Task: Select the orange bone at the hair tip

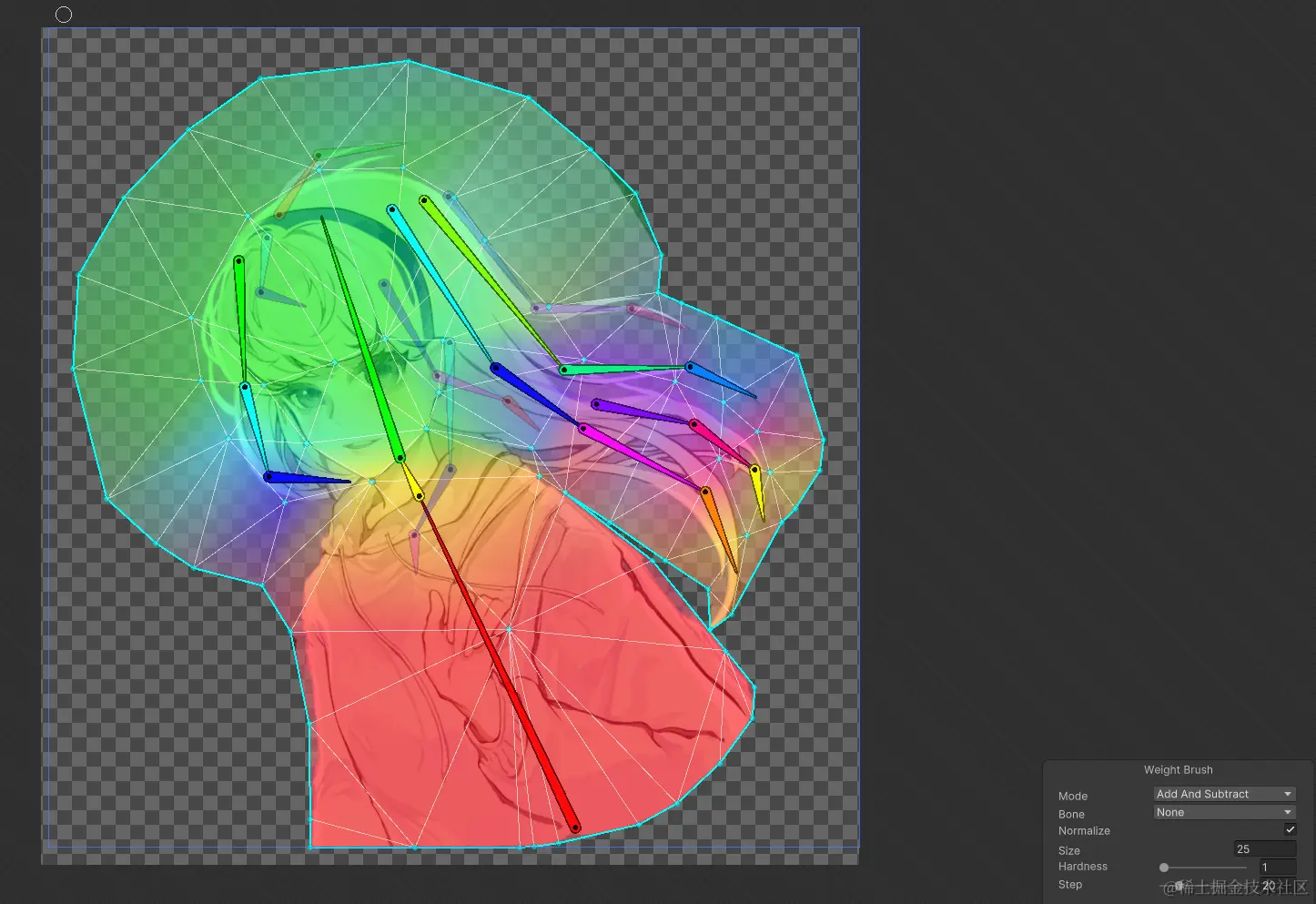Action: coord(720,532)
